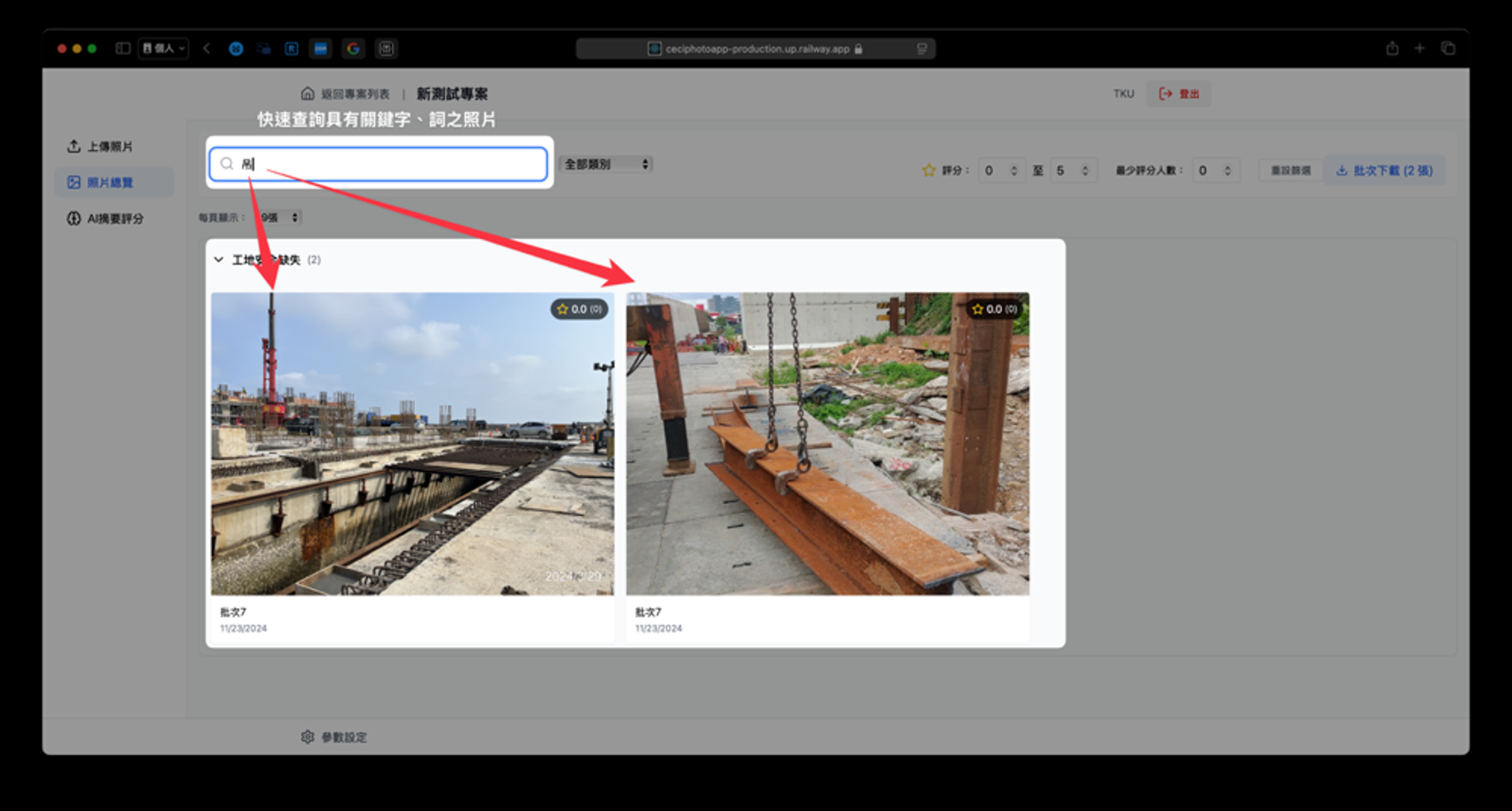The image size is (1512, 811).
Task: Click the Safari sidebar toggle icon
Action: point(123,49)
